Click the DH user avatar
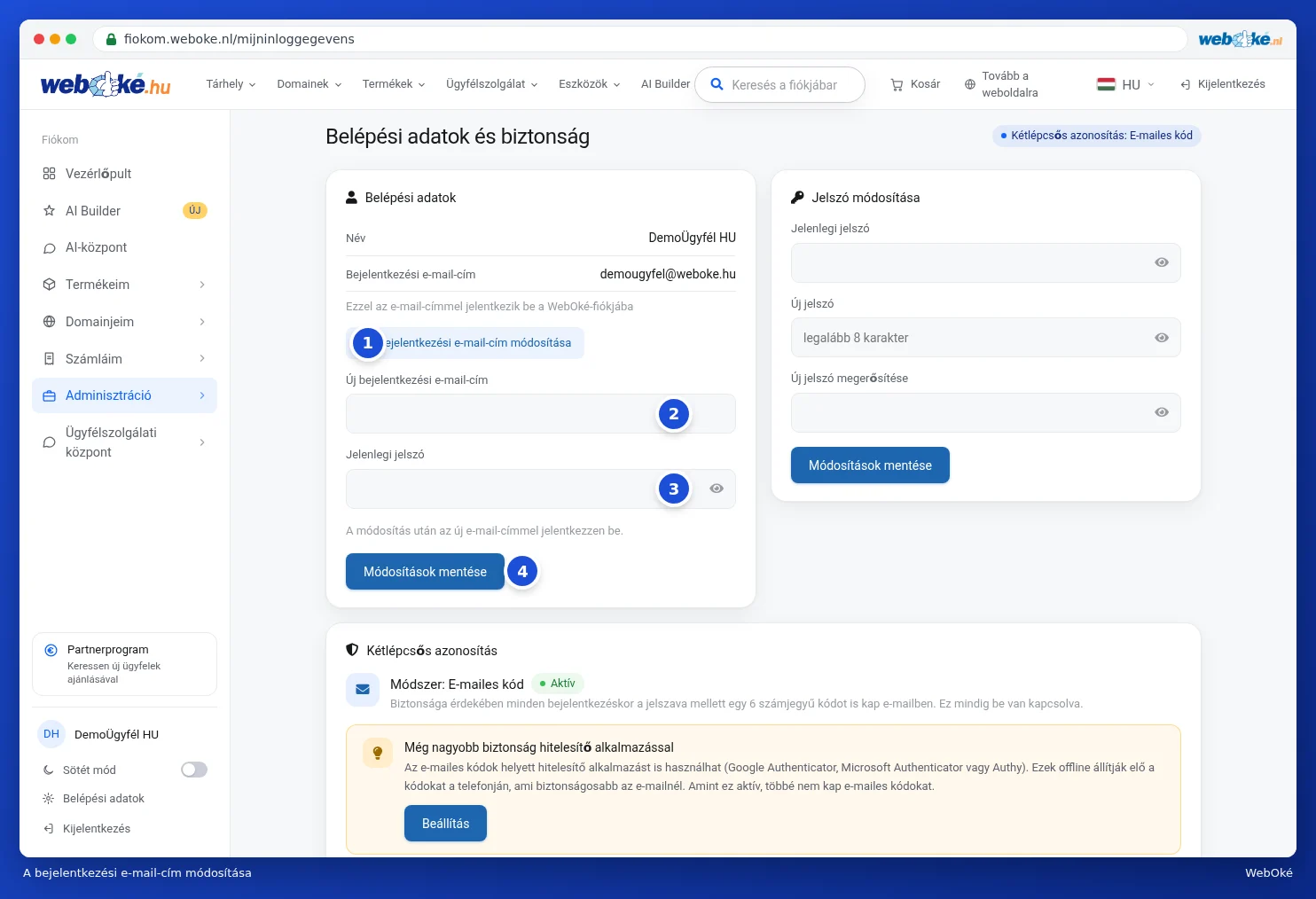Viewport: 1316px width, 899px height. coord(51,734)
